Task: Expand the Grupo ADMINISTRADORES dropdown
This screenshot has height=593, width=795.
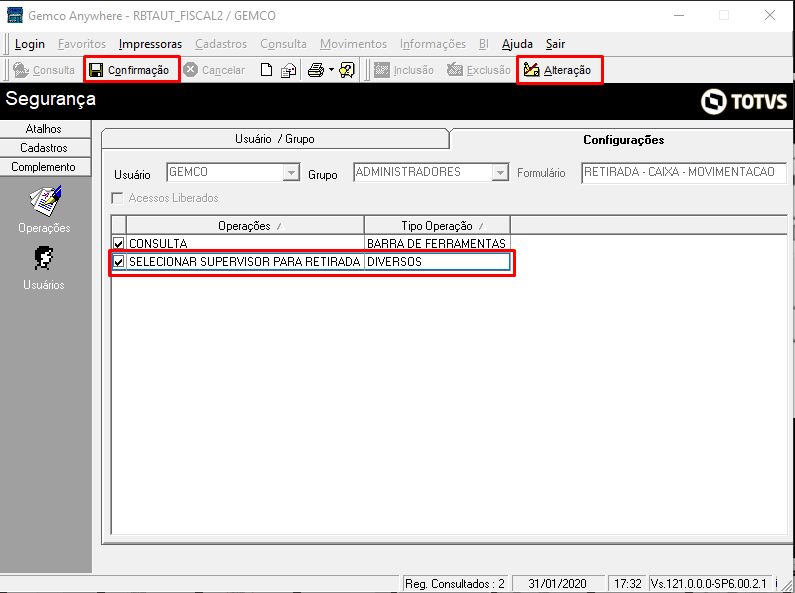Action: [500, 173]
